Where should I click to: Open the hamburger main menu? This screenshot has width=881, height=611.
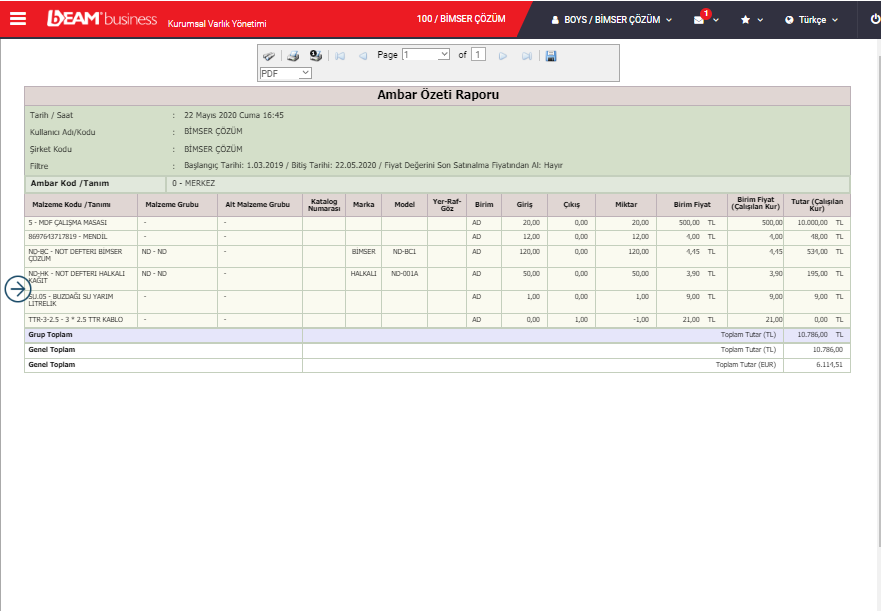click(x=18, y=19)
